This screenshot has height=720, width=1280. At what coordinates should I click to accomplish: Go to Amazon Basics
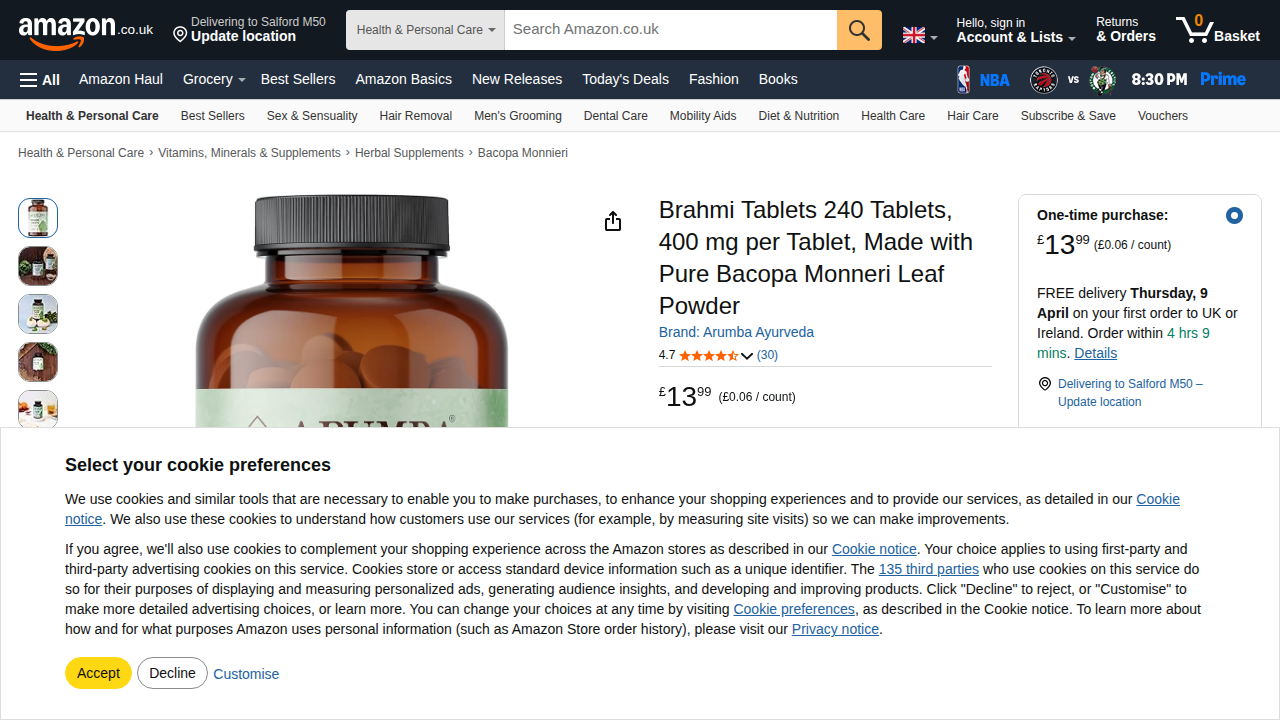tap(404, 79)
